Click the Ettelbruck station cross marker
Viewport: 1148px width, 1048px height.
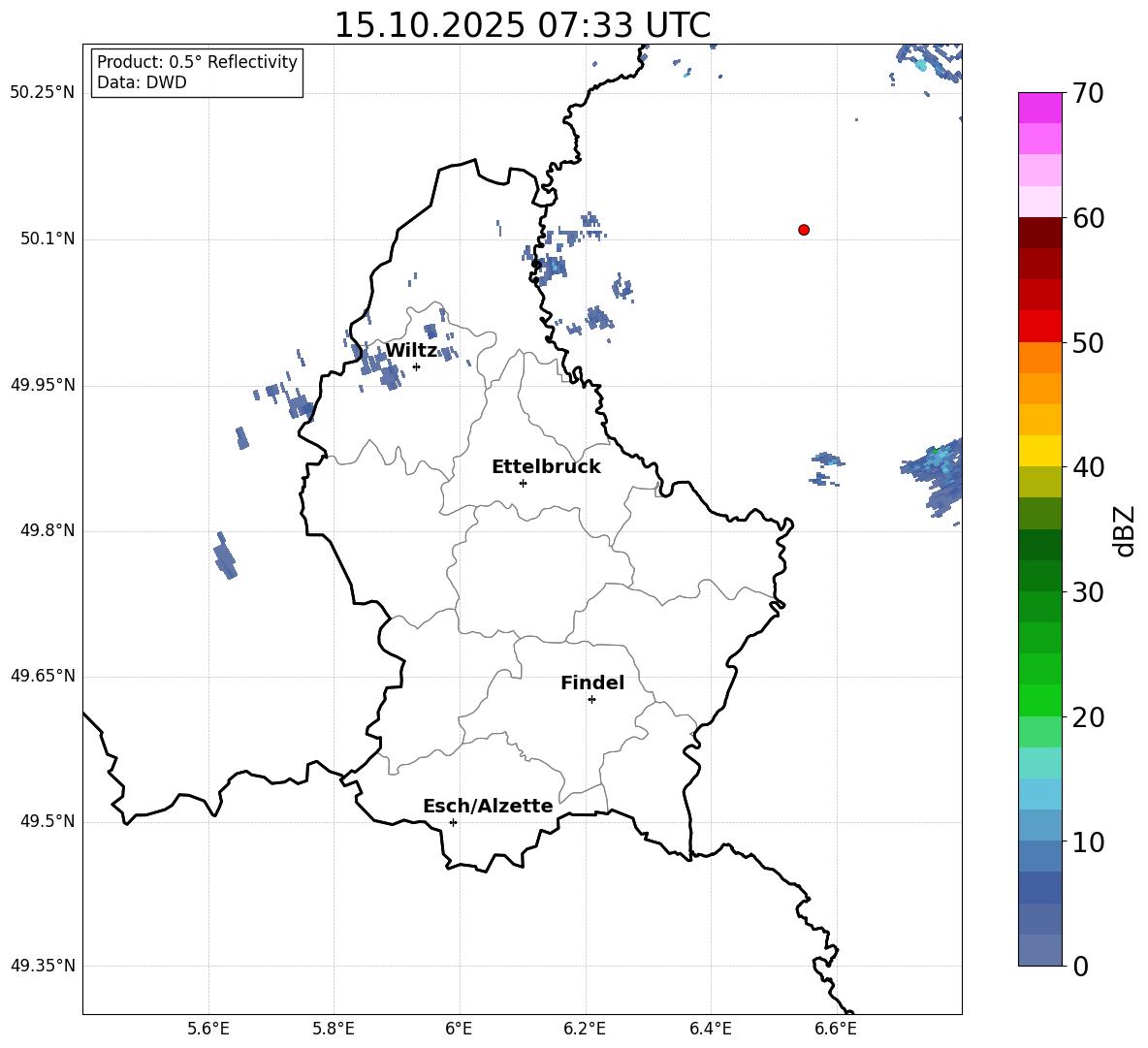pos(523,483)
